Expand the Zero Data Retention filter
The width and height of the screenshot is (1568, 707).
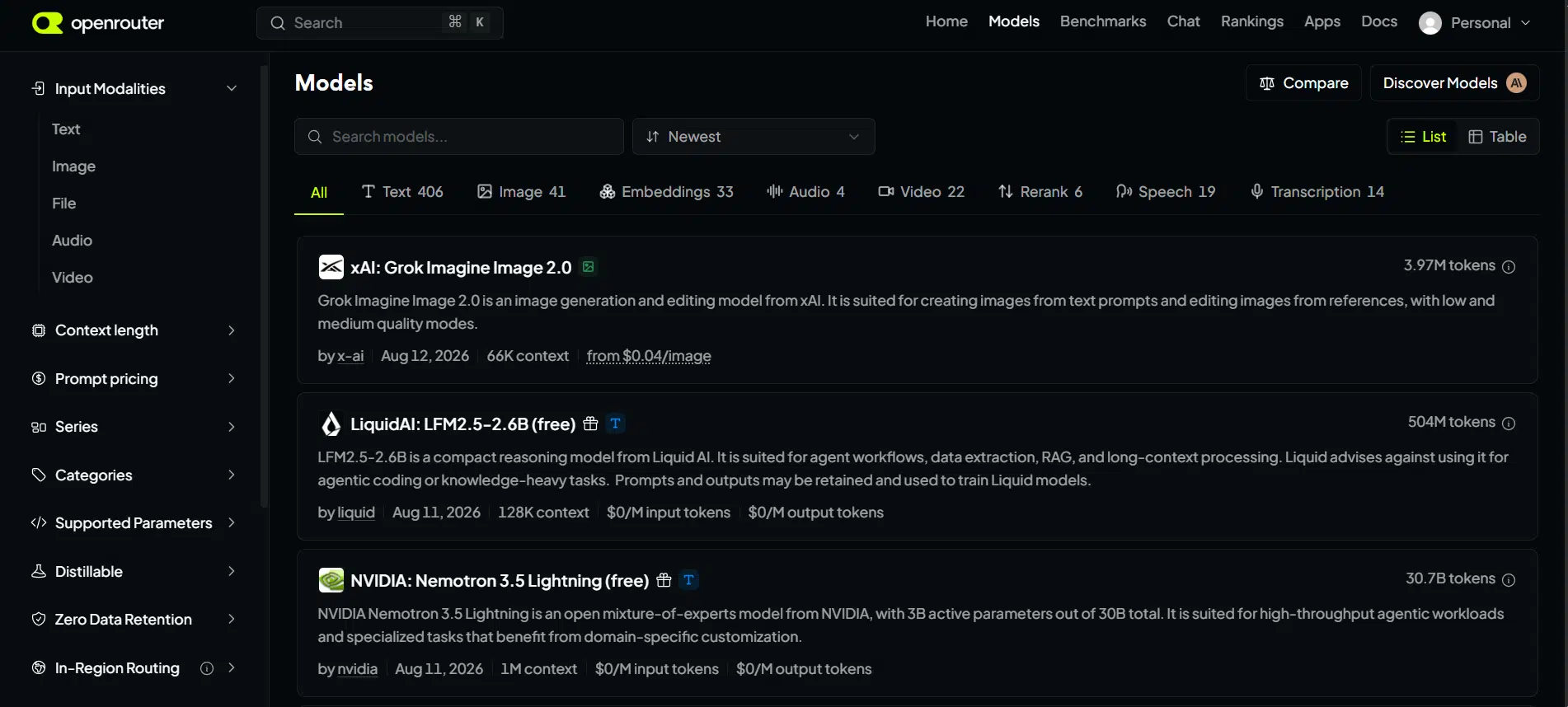point(134,620)
